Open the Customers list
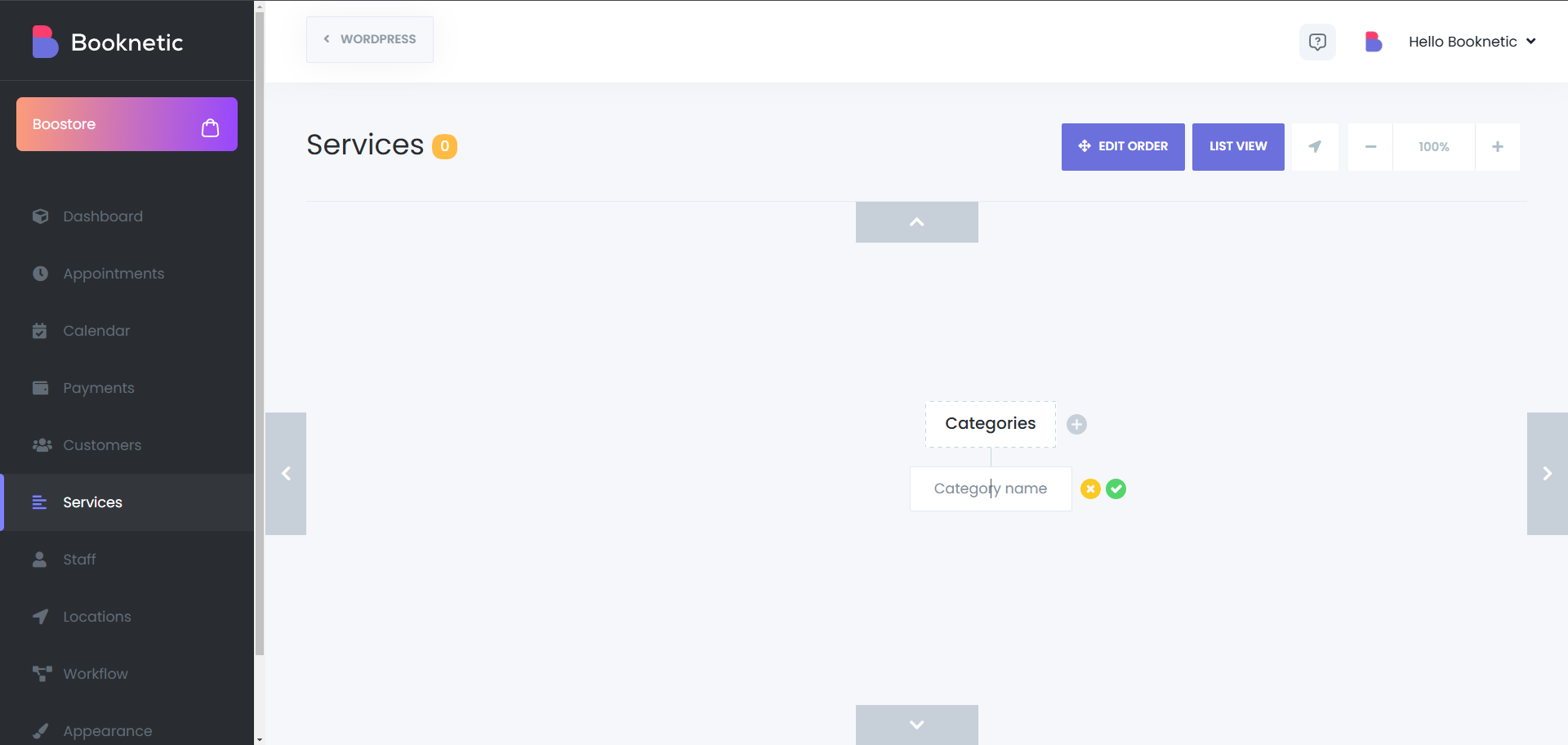This screenshot has width=1568, height=745. [x=102, y=445]
